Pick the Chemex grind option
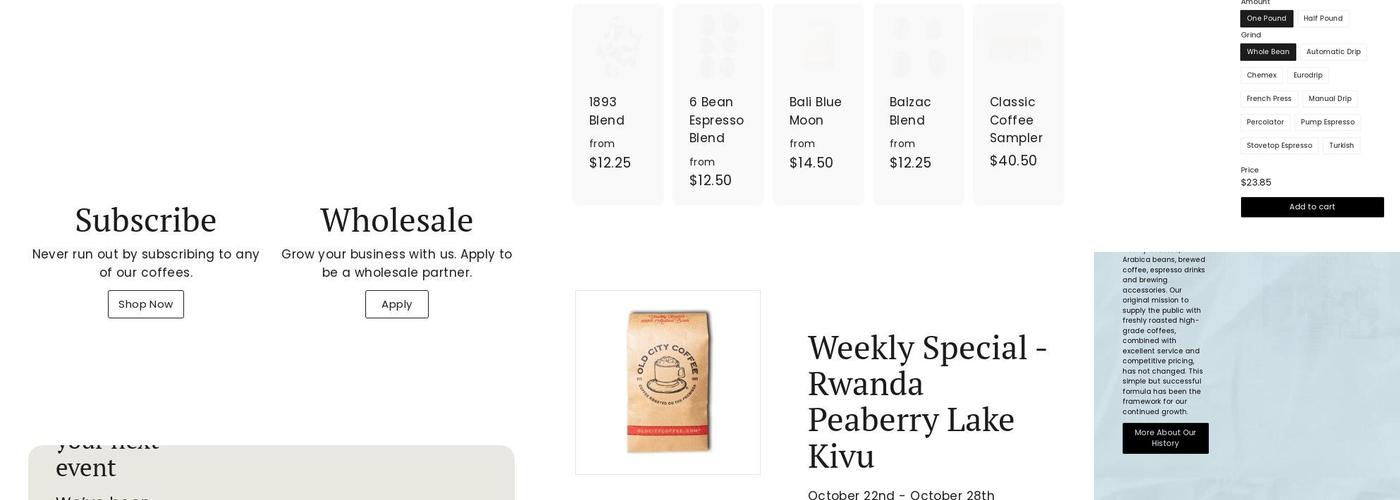Viewport: 1400px width, 500px height. click(x=1261, y=75)
